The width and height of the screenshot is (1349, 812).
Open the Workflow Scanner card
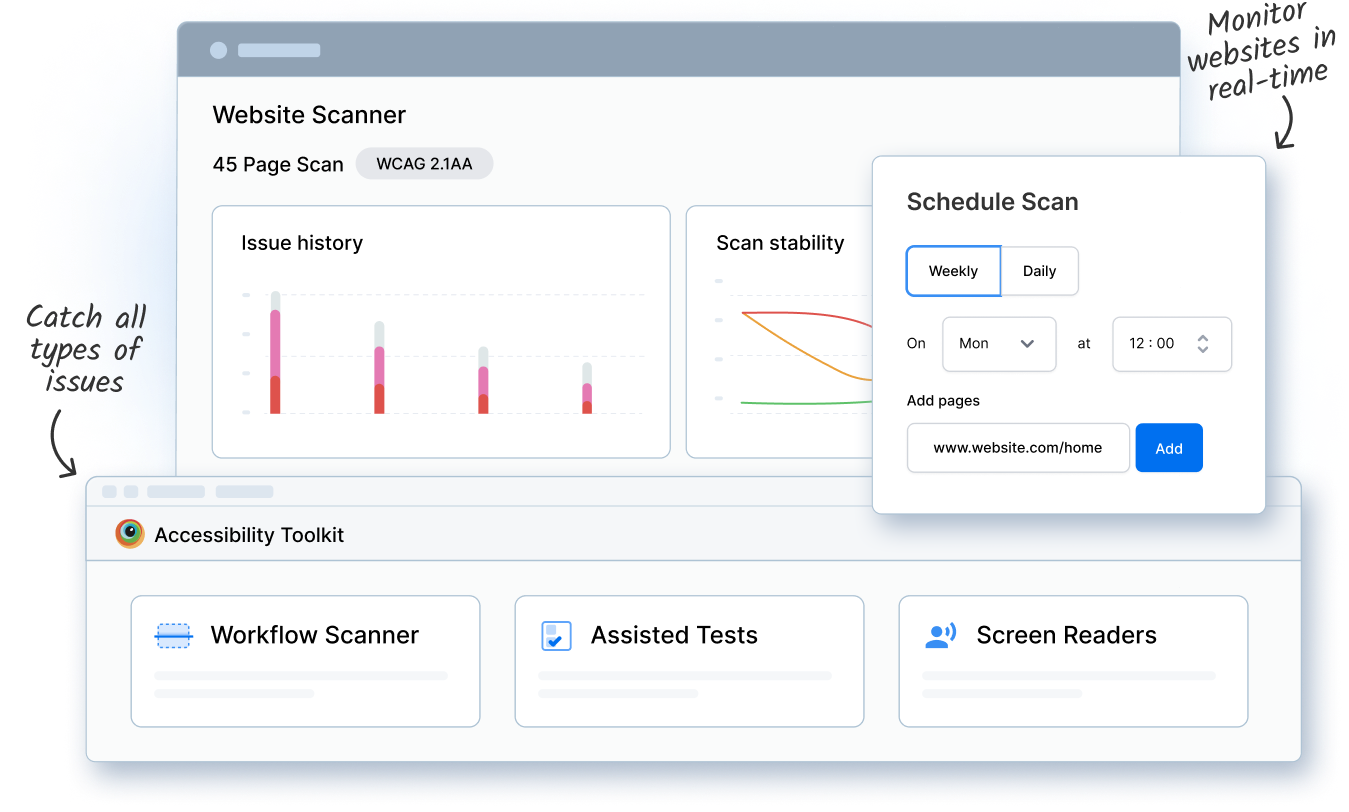(305, 661)
